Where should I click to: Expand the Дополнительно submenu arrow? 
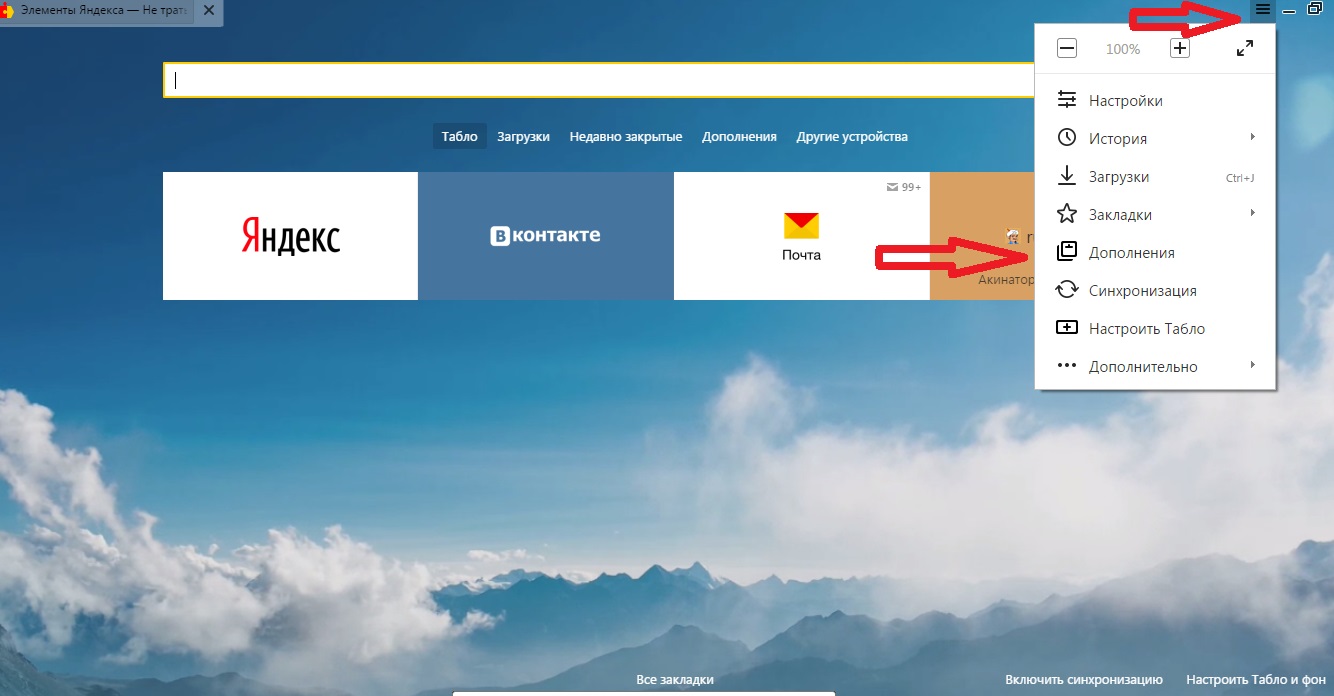tap(1253, 365)
